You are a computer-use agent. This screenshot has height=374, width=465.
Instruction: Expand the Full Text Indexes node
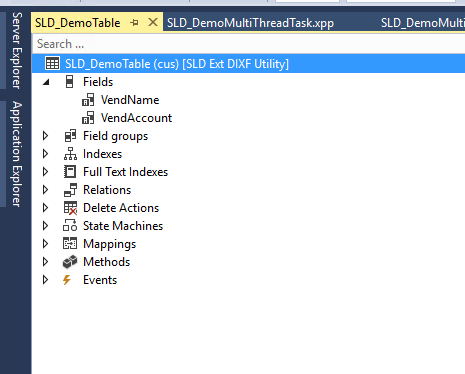45,172
